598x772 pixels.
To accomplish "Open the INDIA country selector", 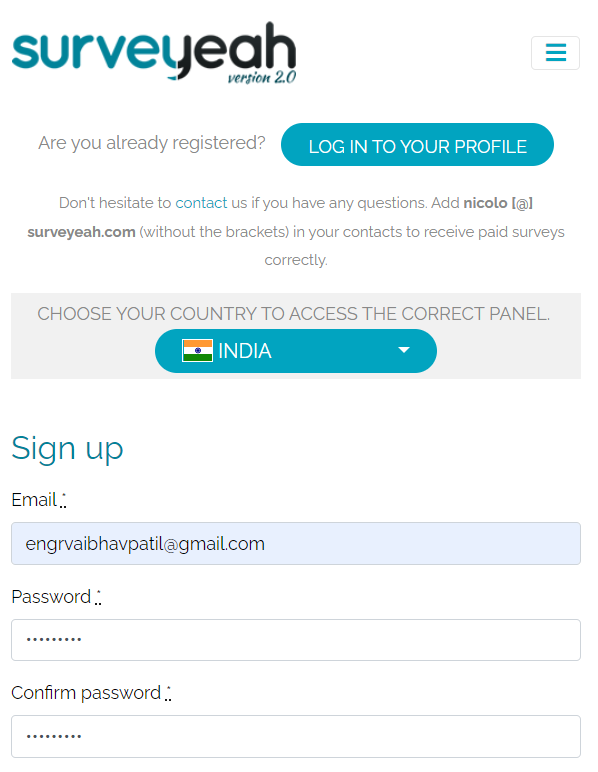I will pyautogui.click(x=296, y=351).
